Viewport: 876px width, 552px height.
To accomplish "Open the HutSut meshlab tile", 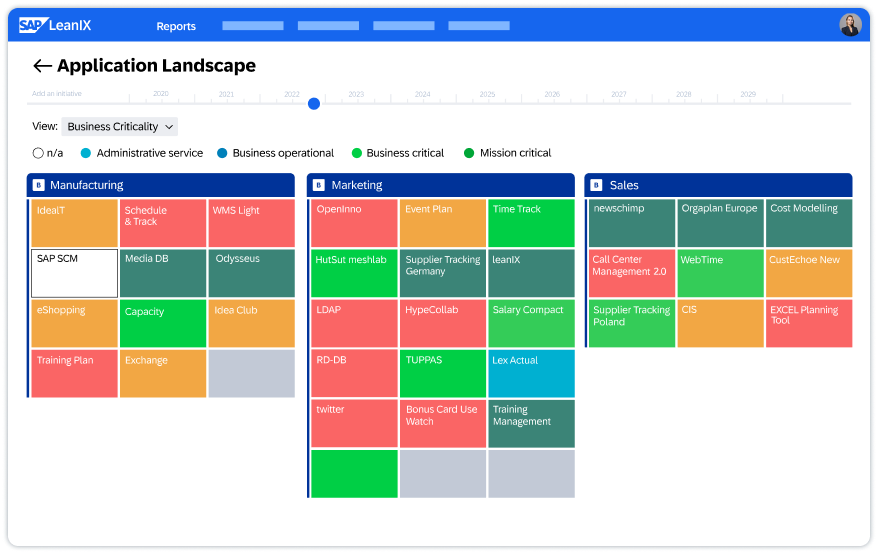I will tap(354, 273).
